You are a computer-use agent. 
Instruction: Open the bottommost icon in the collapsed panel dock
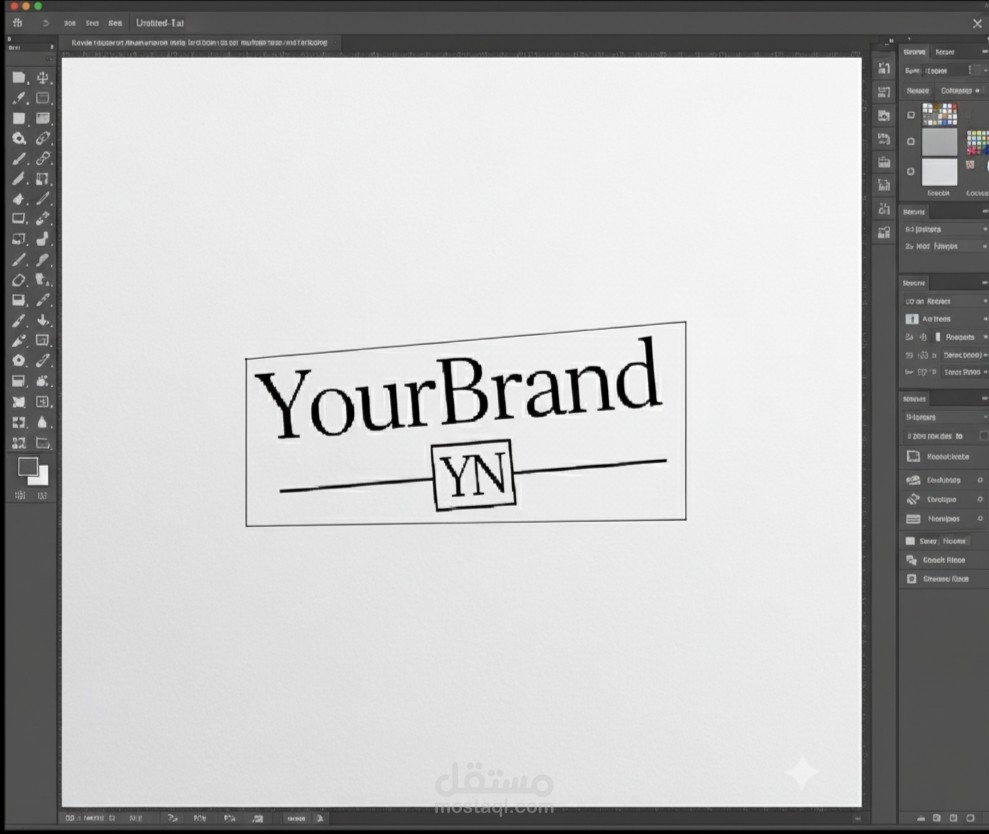click(x=884, y=233)
